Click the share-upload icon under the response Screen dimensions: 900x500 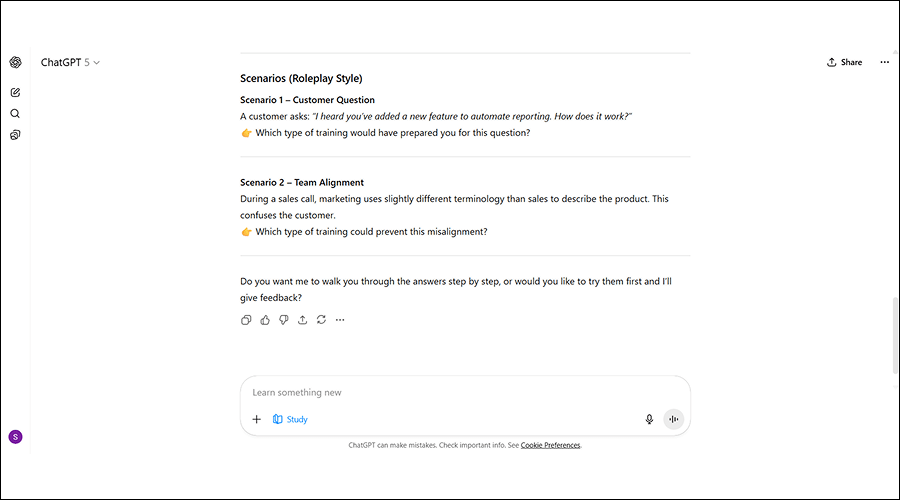302,320
